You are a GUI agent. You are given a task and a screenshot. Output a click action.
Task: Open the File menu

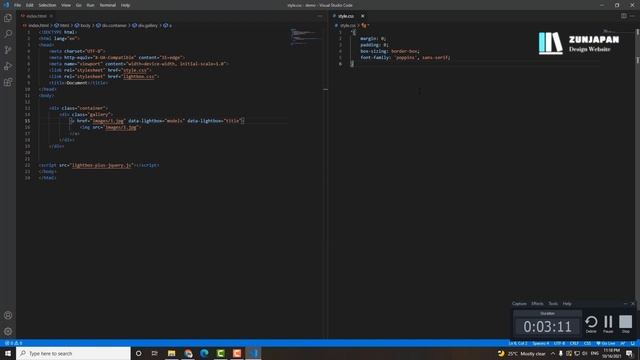tap(18, 5)
